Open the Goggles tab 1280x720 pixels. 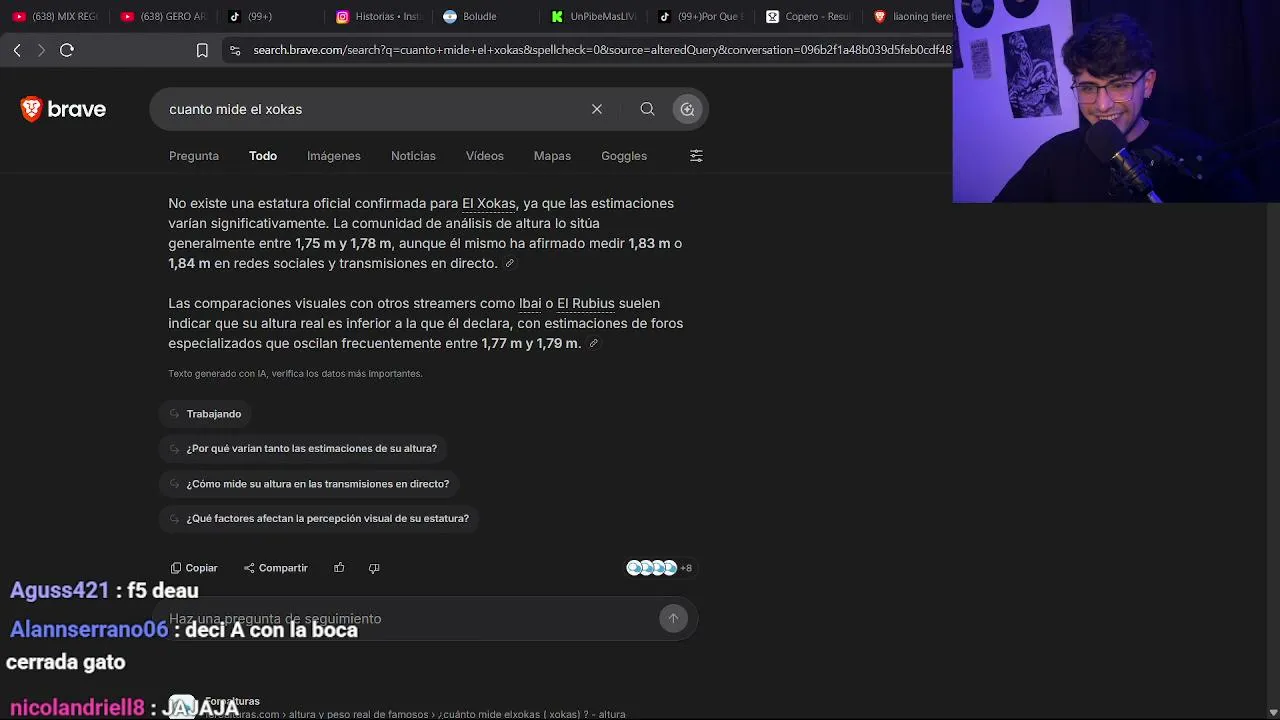624,156
